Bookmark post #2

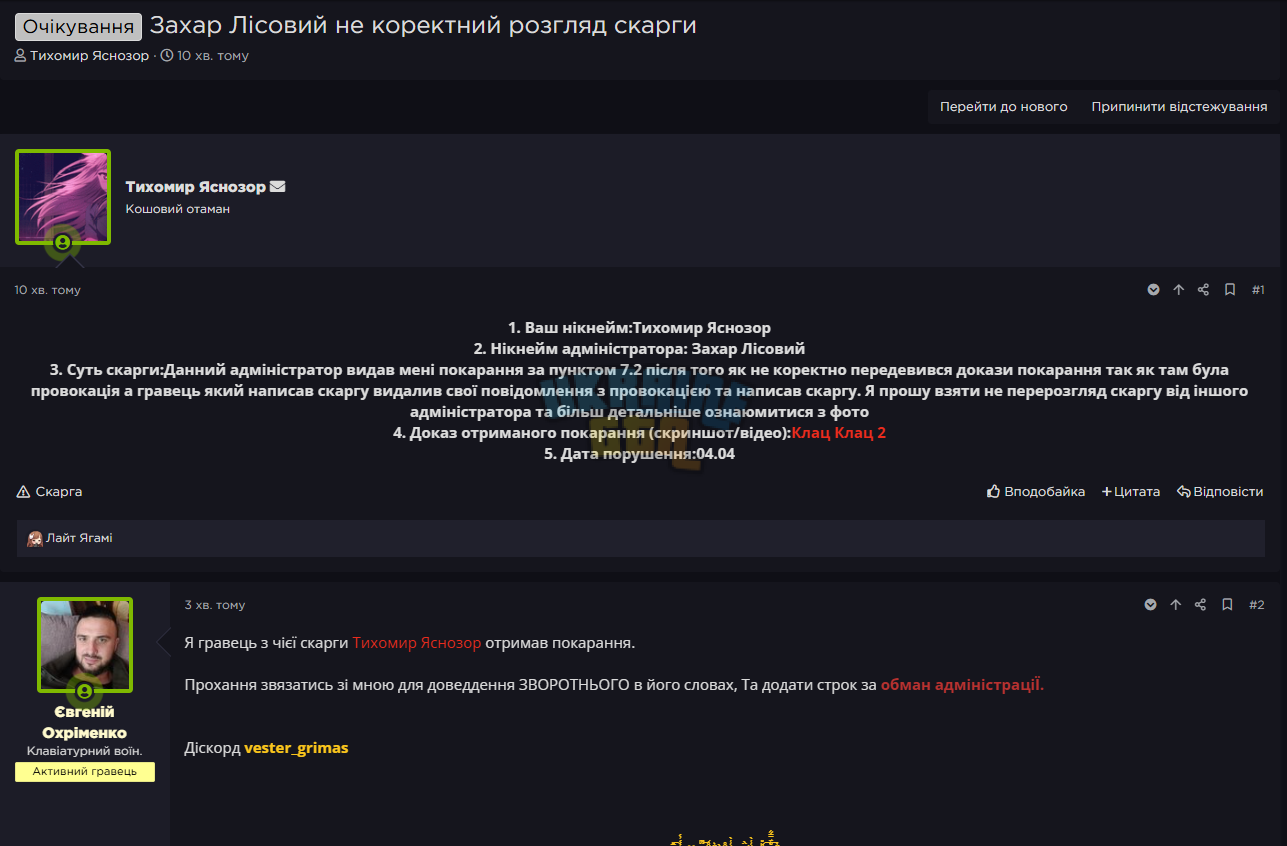pos(1227,605)
